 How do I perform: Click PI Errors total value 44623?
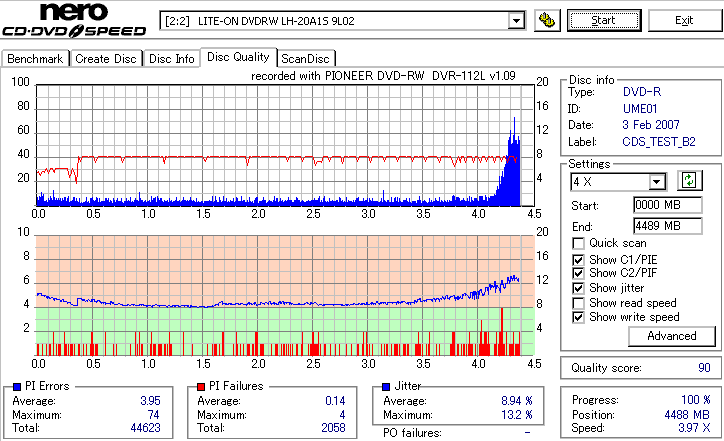[145, 428]
